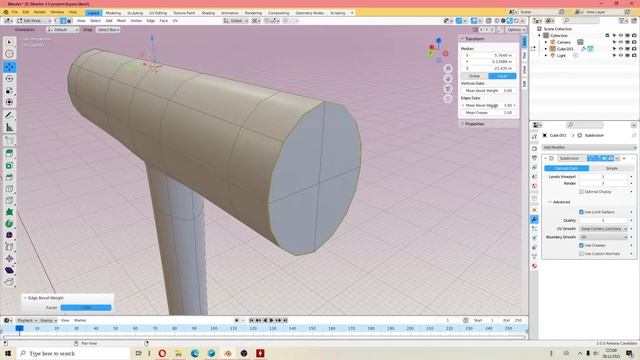The image size is (640, 360).
Task: Open the Global transform orientation dropdown
Action: pos(236,20)
